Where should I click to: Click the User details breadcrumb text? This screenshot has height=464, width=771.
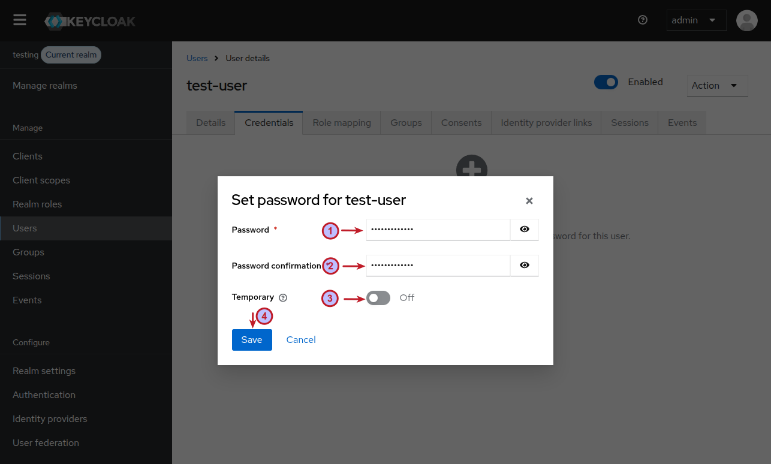247,58
